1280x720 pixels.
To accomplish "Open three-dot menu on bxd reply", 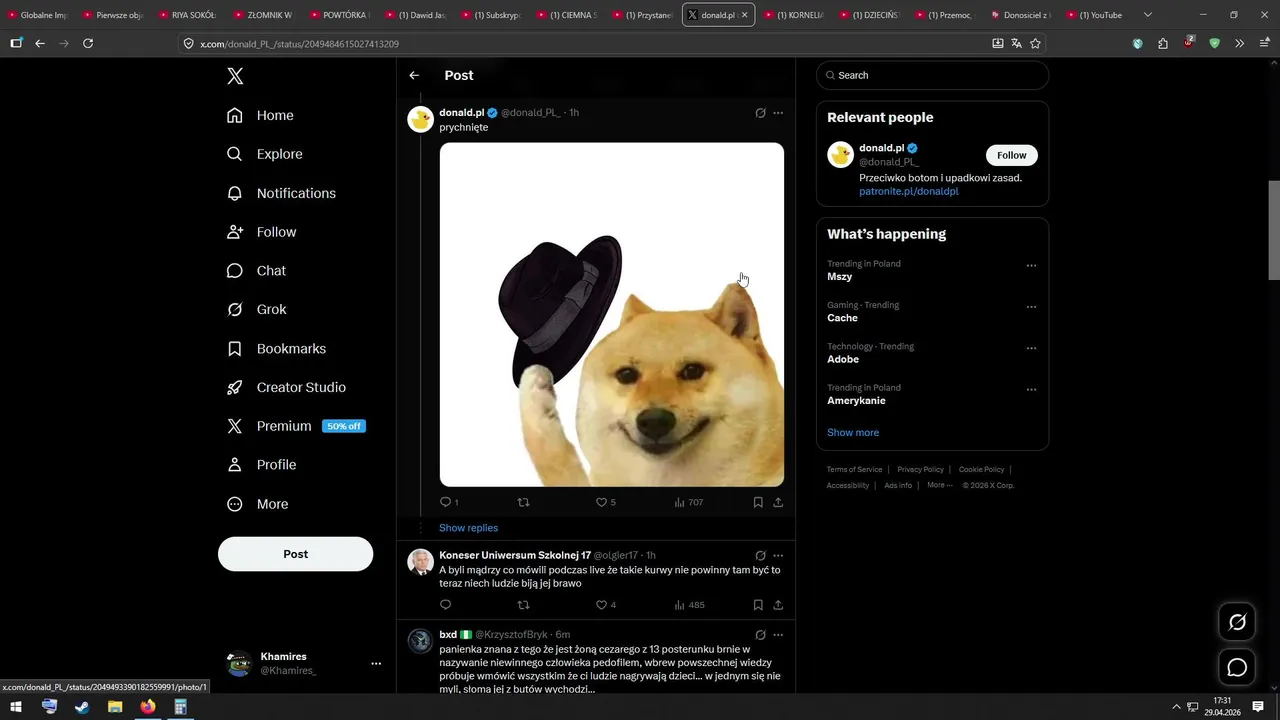I will [x=778, y=635].
